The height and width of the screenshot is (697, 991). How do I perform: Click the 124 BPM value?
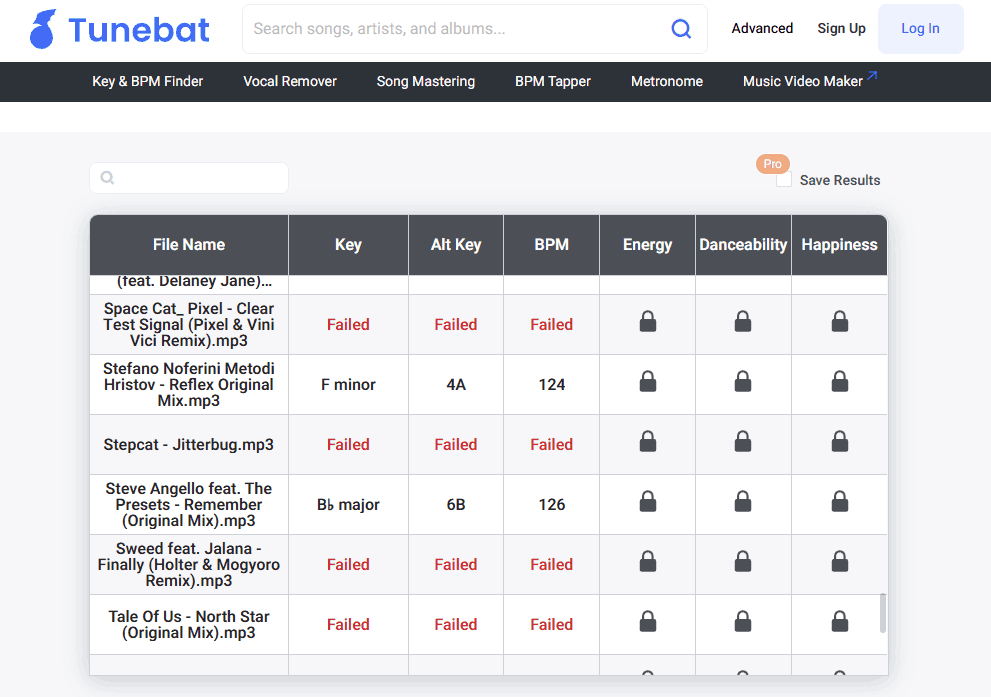coord(551,384)
